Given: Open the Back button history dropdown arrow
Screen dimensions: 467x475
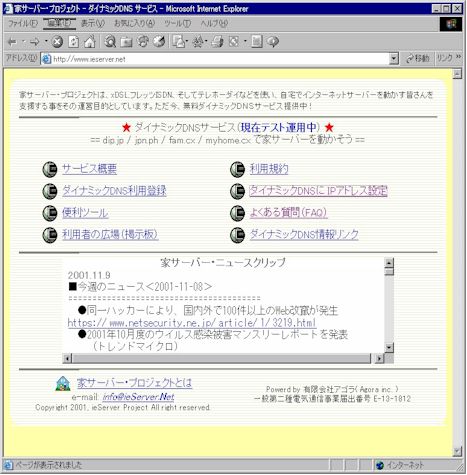Looking at the screenshot, I should [x=24, y=42].
